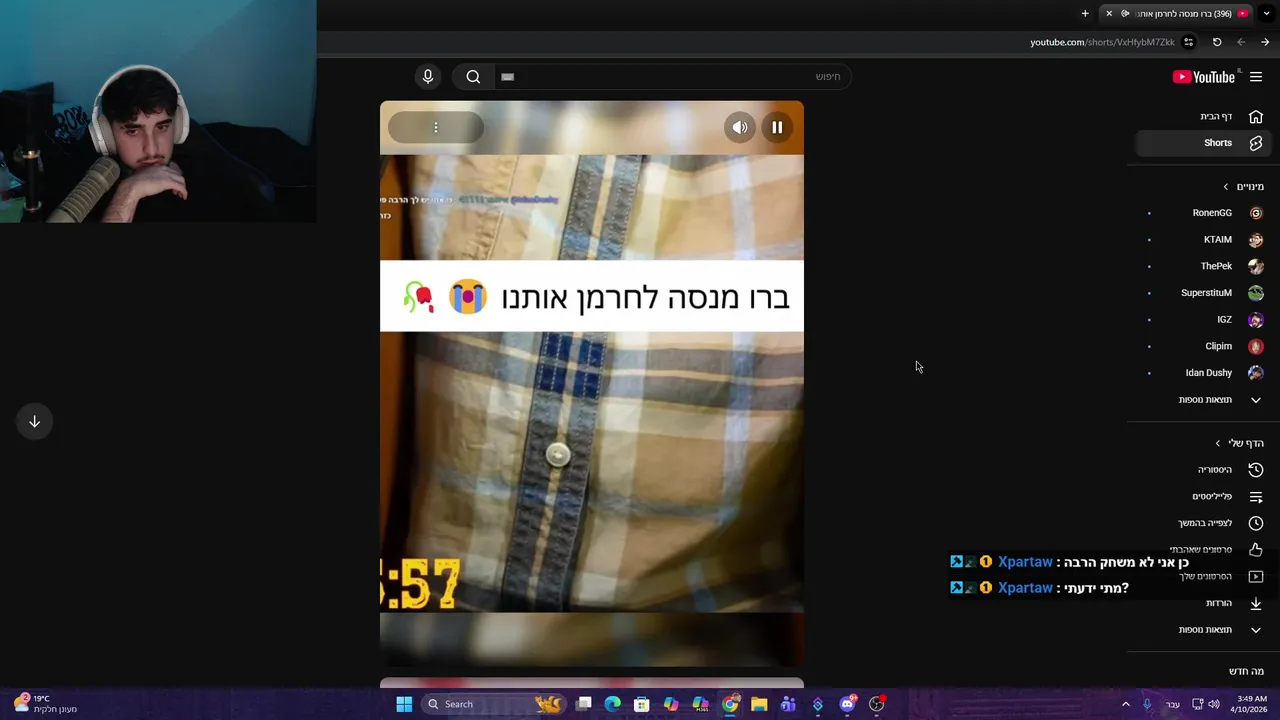
Task: Click the playlists list icon
Action: [x=1256, y=496]
